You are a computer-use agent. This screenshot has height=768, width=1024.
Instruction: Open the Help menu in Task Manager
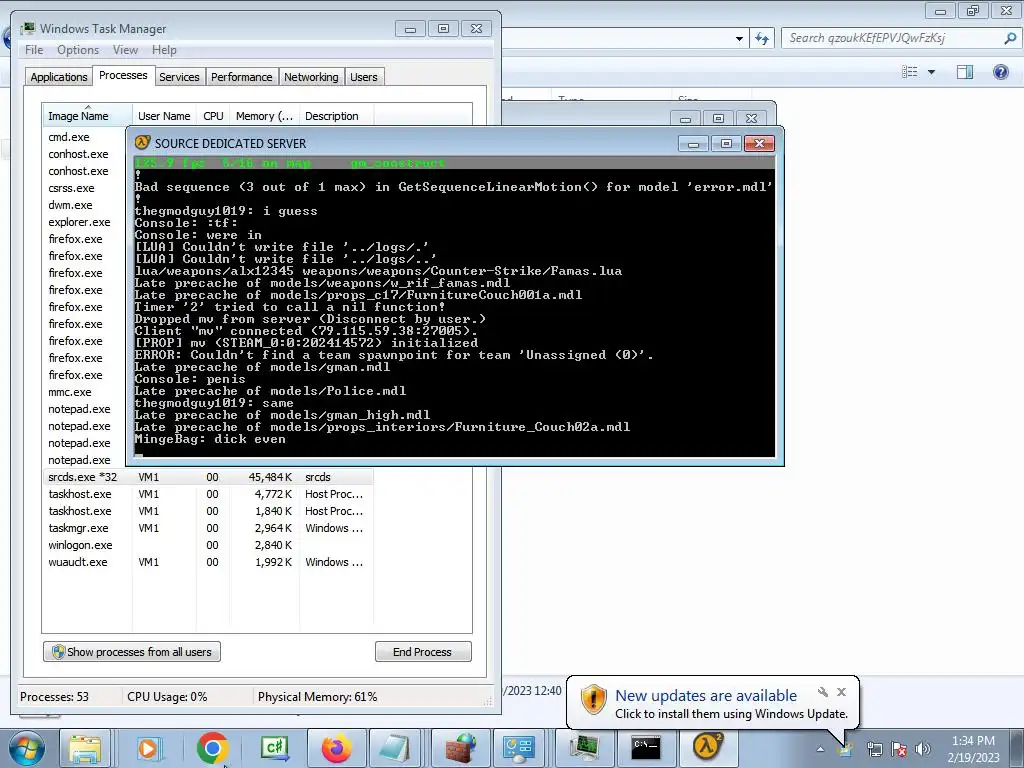click(x=164, y=50)
